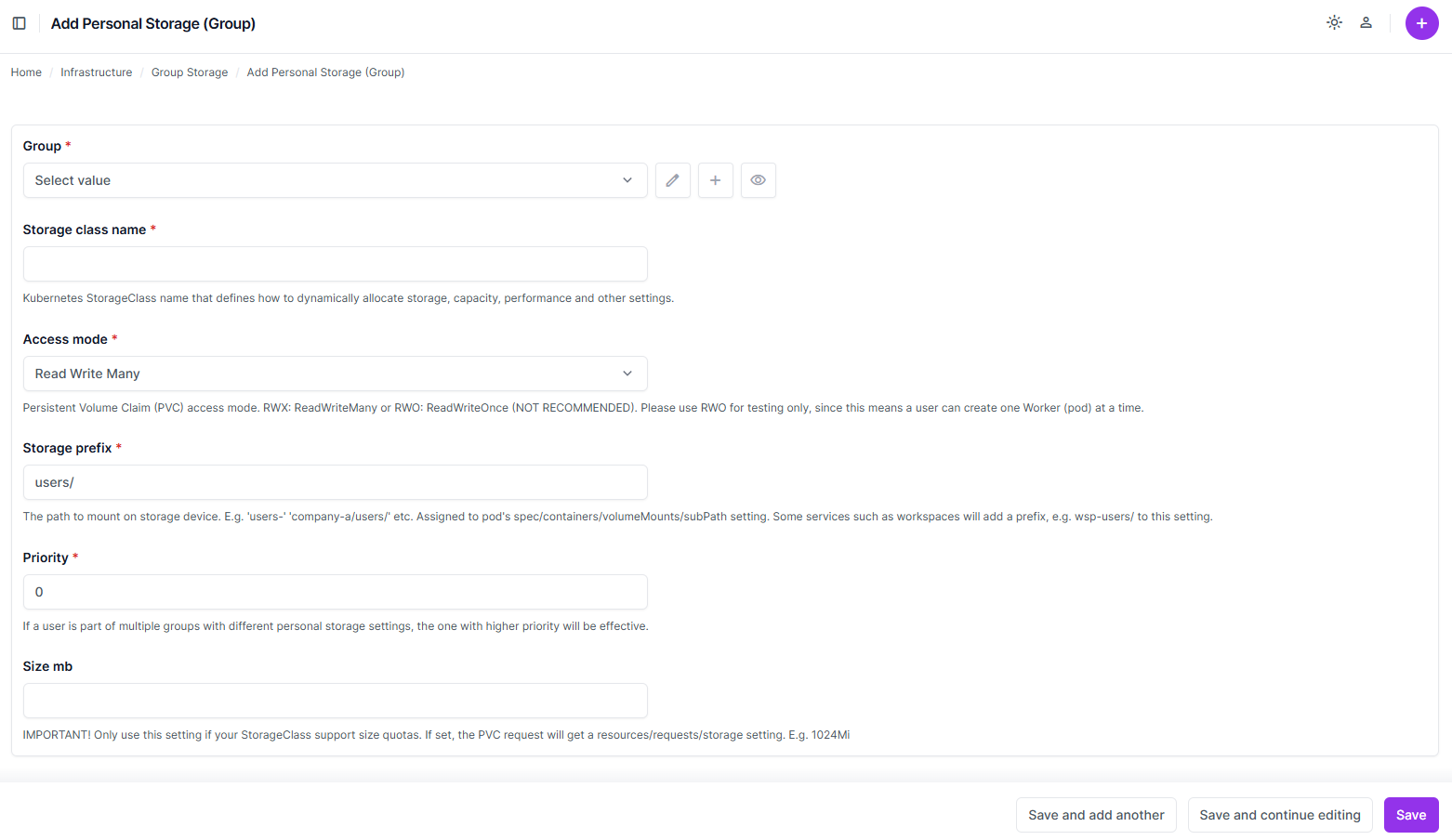Click the Group dropdown chevron arrow
The width and height of the screenshot is (1452, 840).
627,180
